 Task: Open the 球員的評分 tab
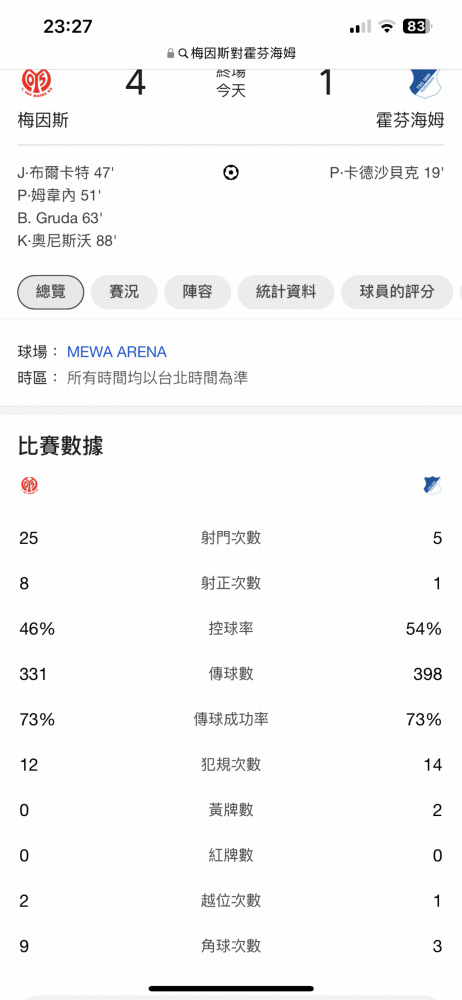coord(397,292)
